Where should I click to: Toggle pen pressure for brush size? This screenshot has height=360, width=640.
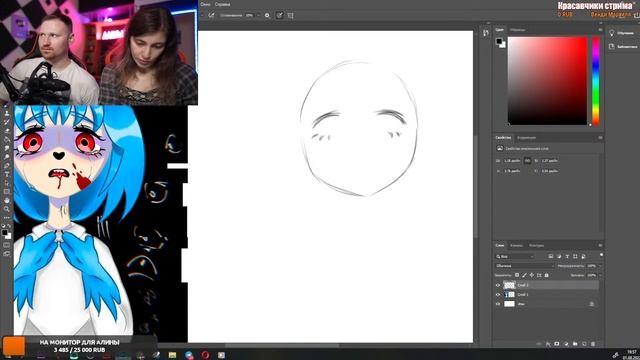tap(280, 16)
